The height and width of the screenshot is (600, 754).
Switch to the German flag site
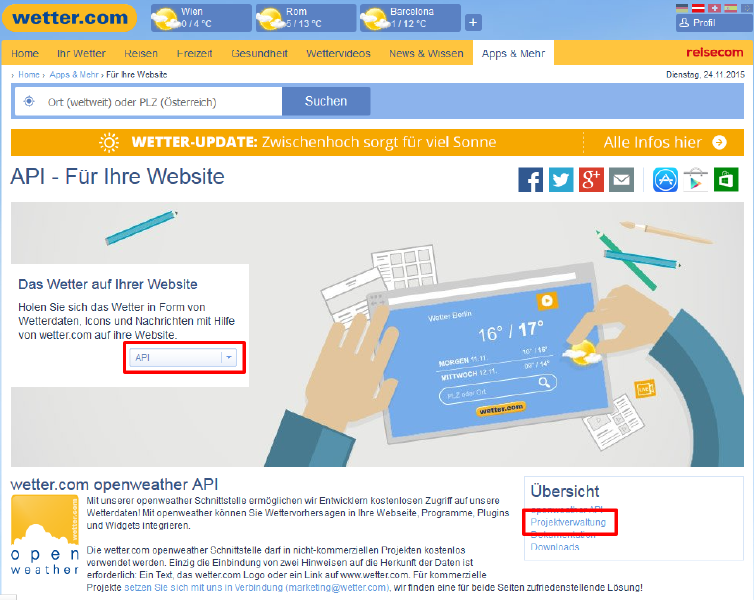pyautogui.click(x=682, y=8)
